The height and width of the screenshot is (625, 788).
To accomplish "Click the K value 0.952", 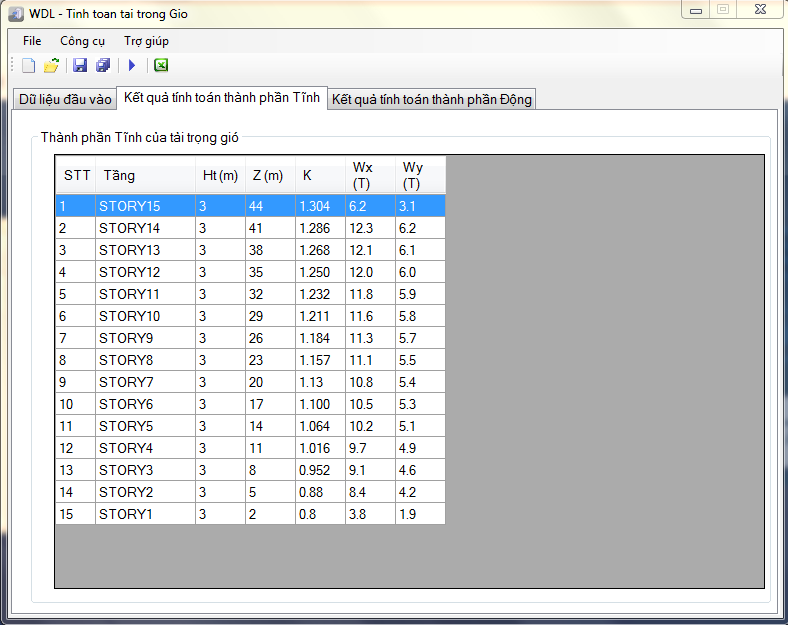I will tap(320, 470).
